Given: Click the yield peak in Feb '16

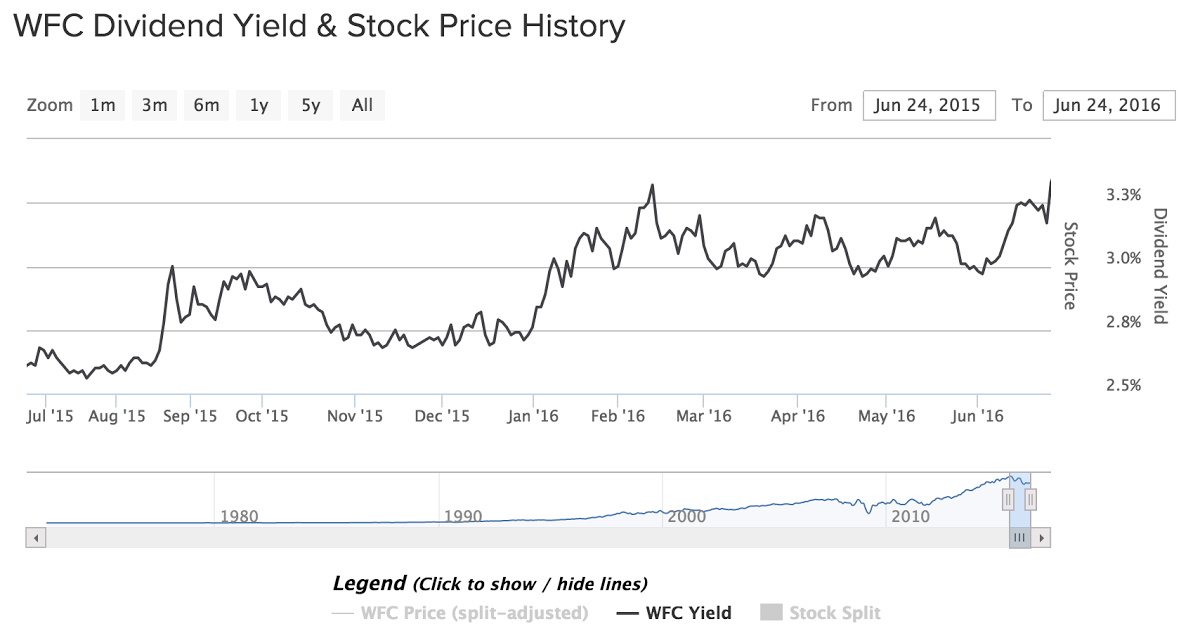Looking at the screenshot, I should (x=652, y=185).
